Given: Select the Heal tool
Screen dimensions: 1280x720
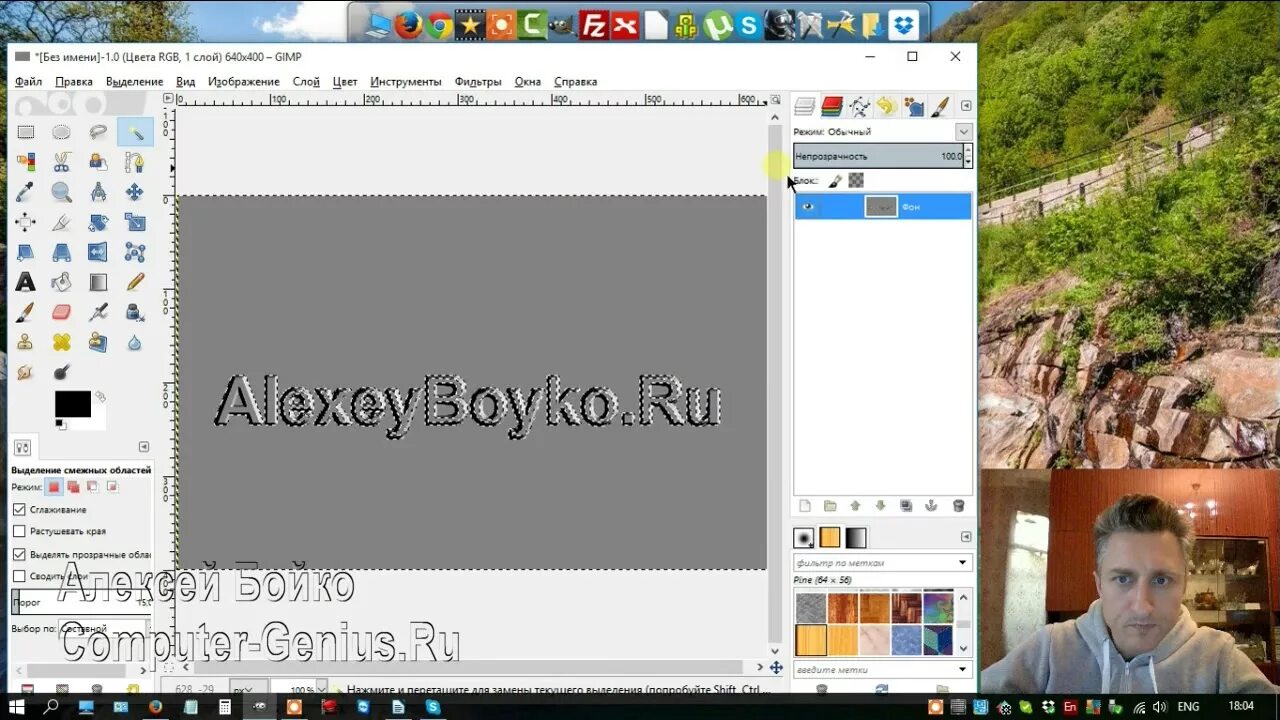Looking at the screenshot, I should pos(62,342).
